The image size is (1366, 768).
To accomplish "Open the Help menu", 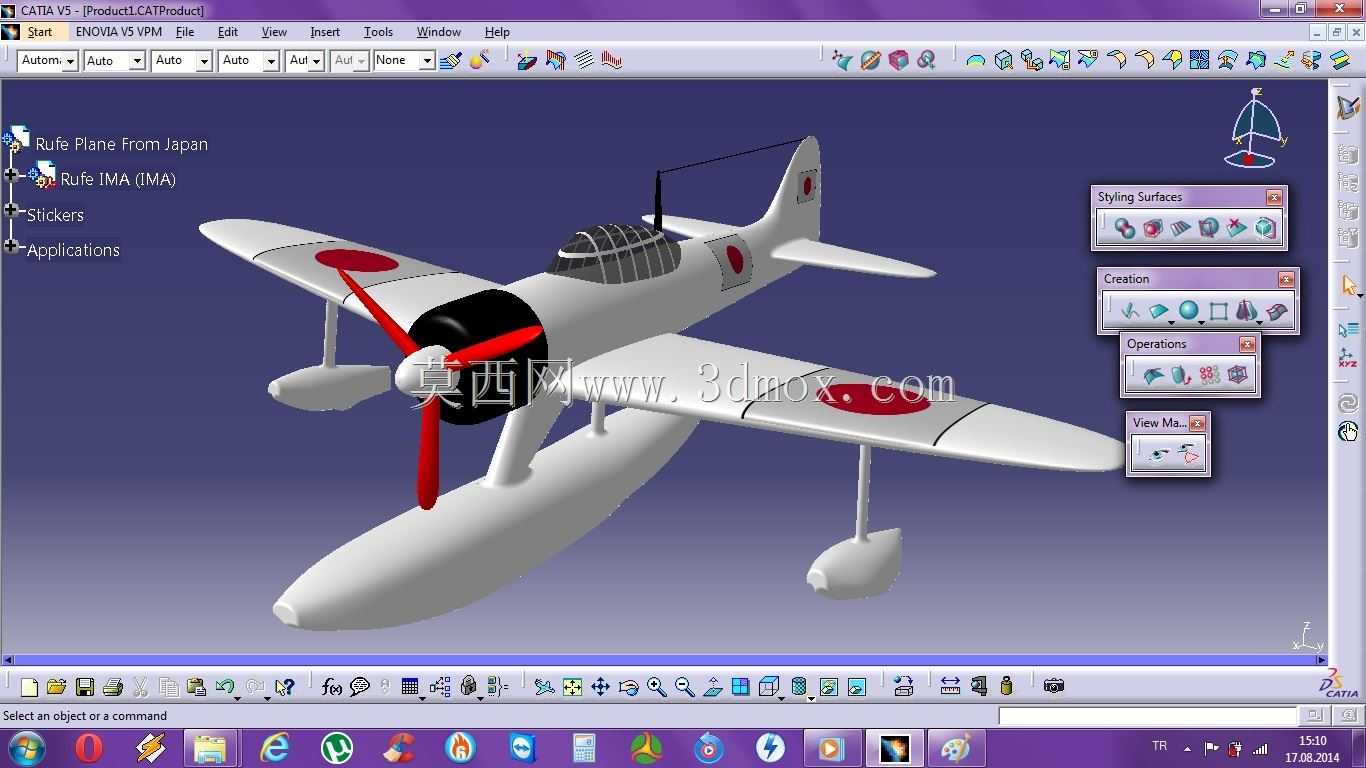I will tap(497, 32).
